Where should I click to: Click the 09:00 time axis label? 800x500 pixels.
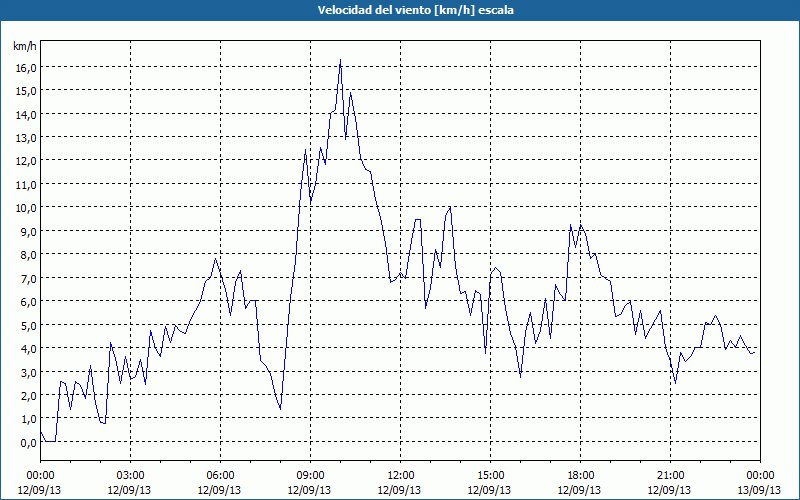[x=310, y=476]
